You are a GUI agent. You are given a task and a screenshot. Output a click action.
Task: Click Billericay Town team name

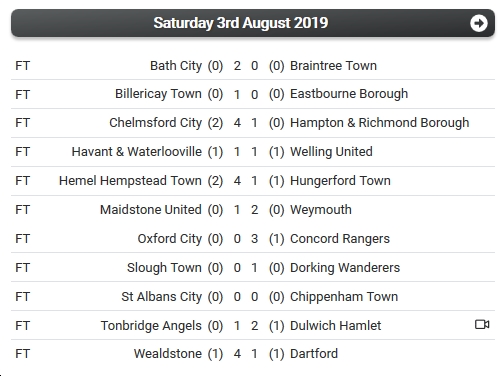[x=158, y=94]
